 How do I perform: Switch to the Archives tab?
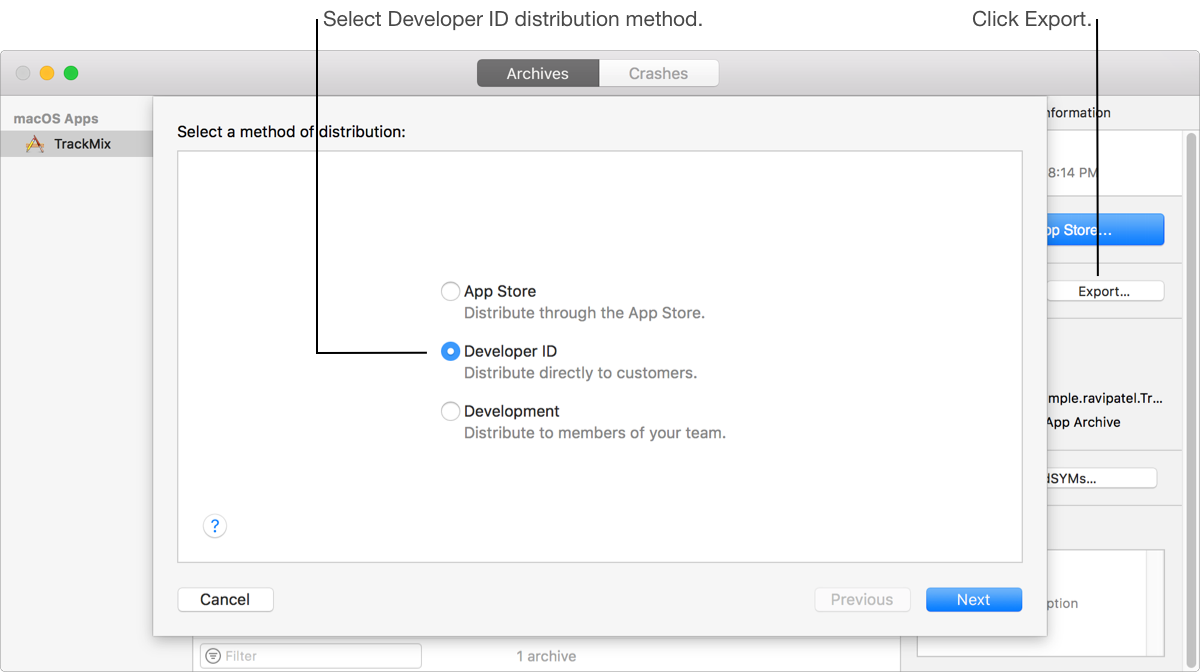[x=538, y=73]
